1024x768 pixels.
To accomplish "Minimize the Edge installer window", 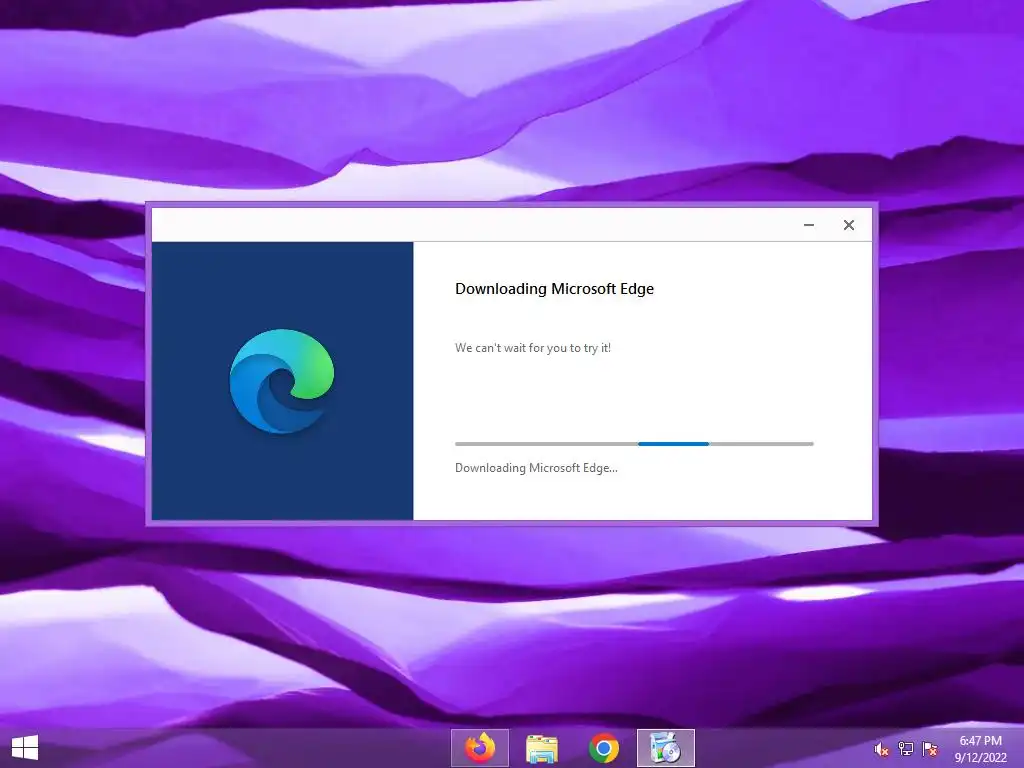I will pos(808,225).
